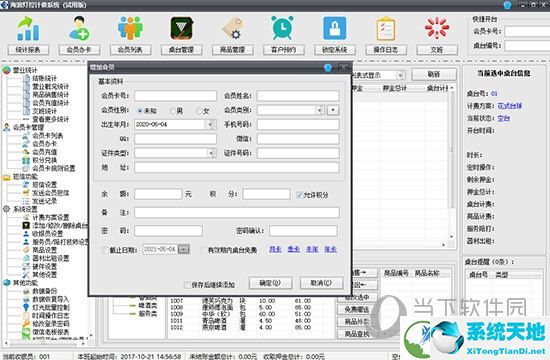This screenshot has width=550, height=360.
Task: Click the 季卡 link
Action: coord(294,249)
